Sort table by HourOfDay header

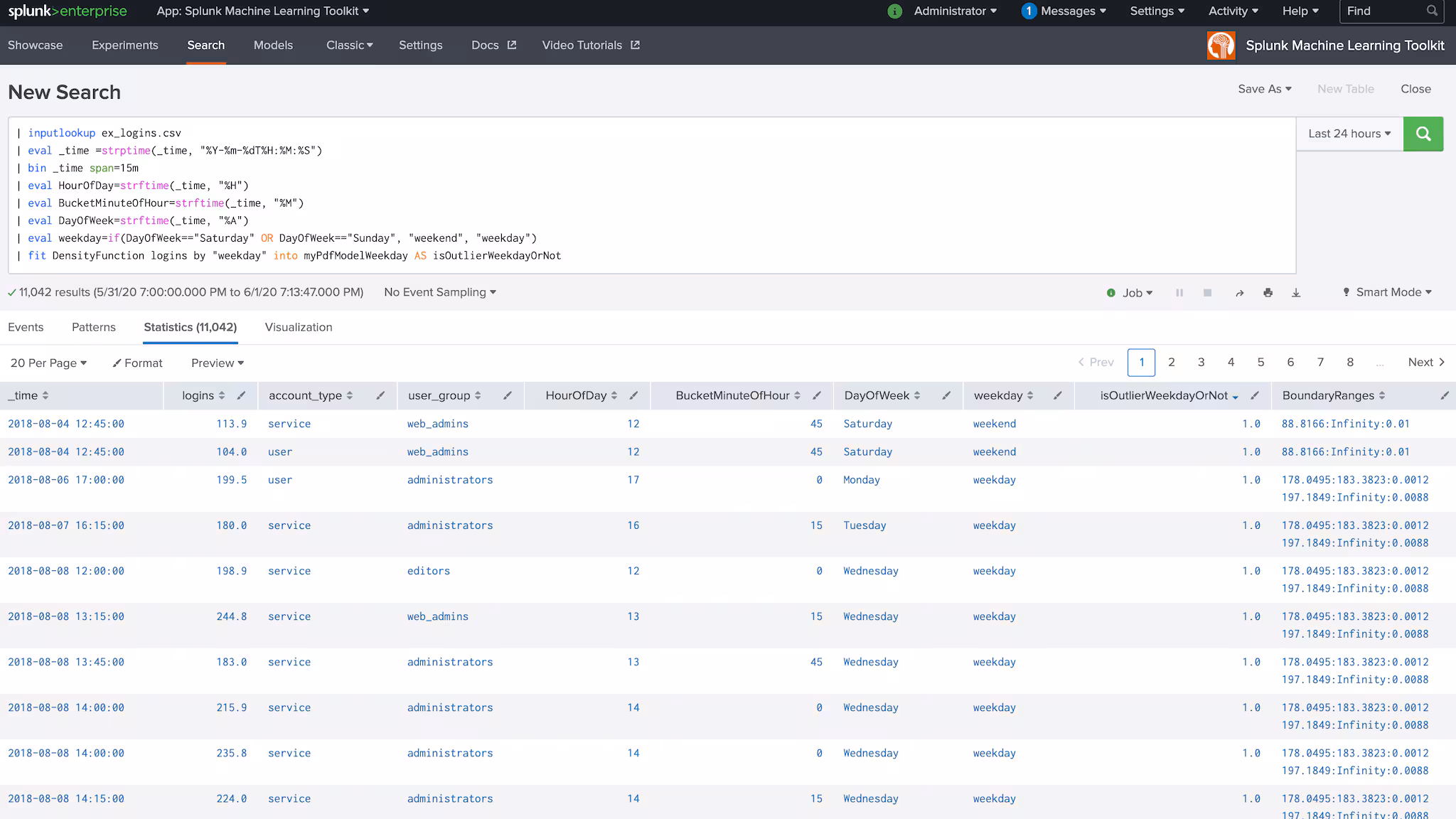(581, 395)
